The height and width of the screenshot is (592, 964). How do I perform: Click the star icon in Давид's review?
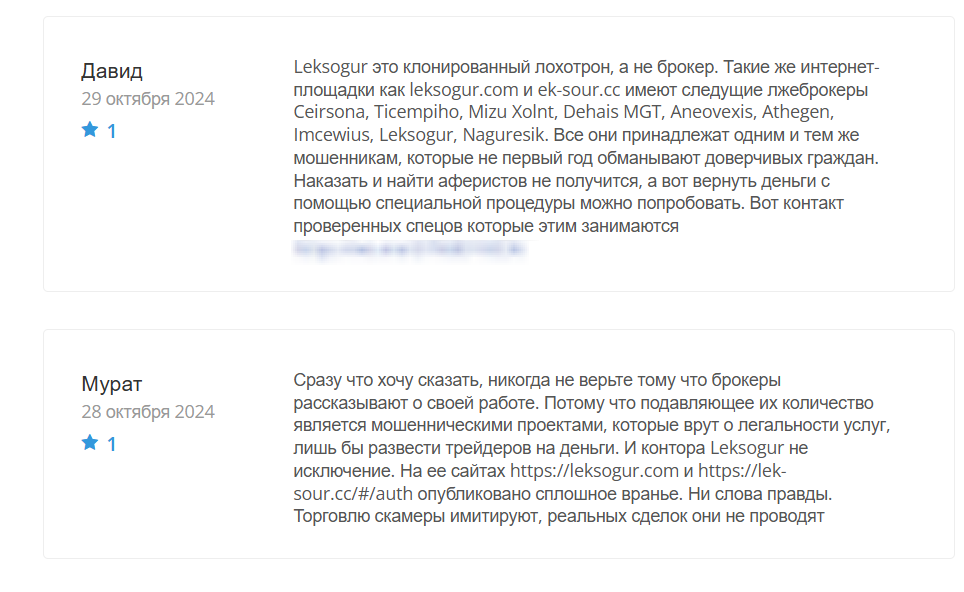point(90,130)
